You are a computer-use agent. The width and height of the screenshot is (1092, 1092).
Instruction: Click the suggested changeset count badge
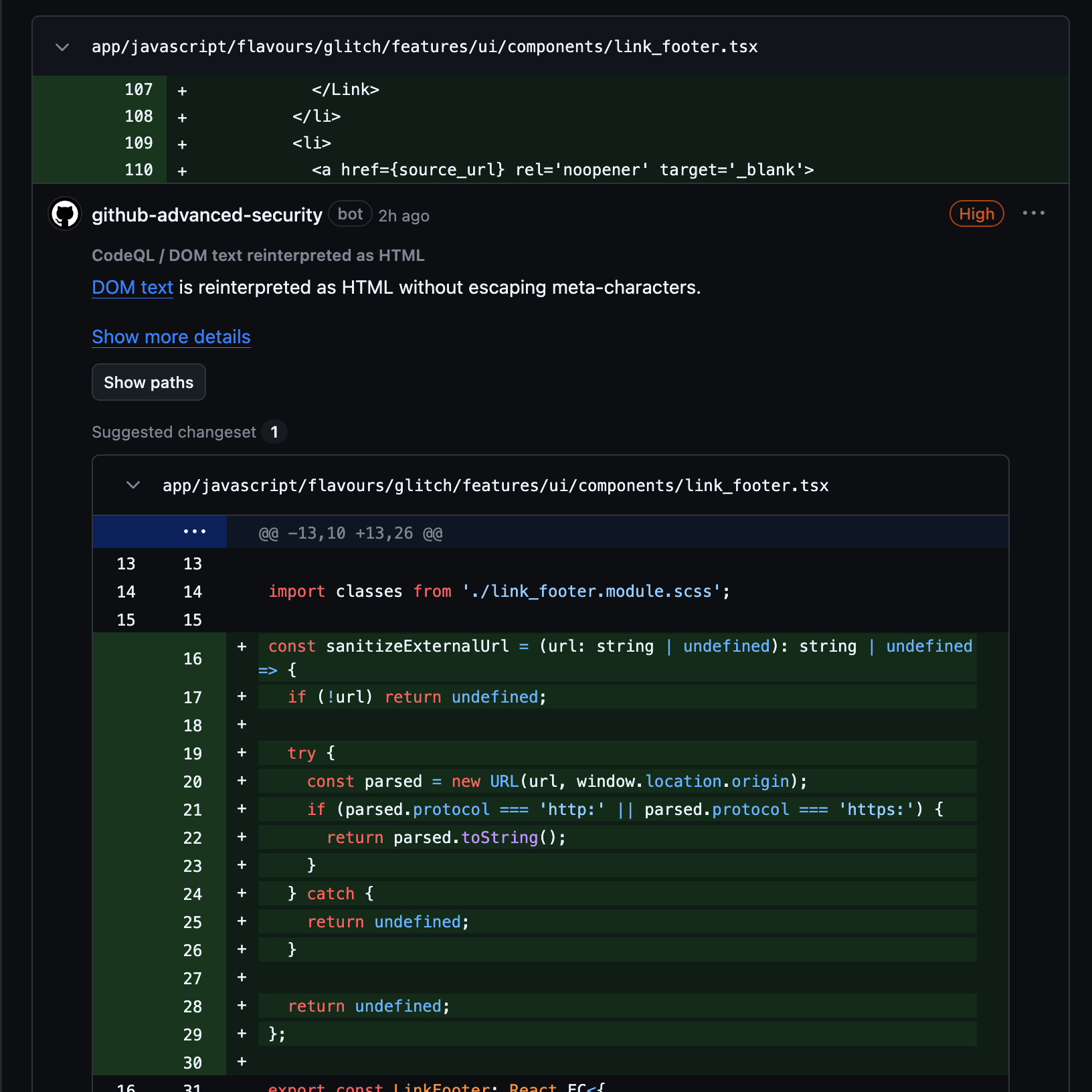[x=274, y=432]
